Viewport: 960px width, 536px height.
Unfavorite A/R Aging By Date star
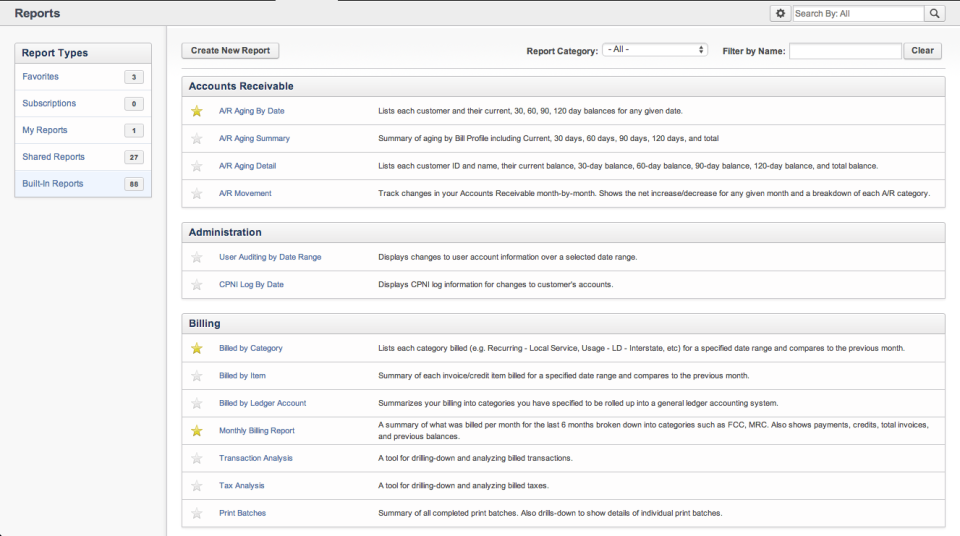tap(197, 111)
